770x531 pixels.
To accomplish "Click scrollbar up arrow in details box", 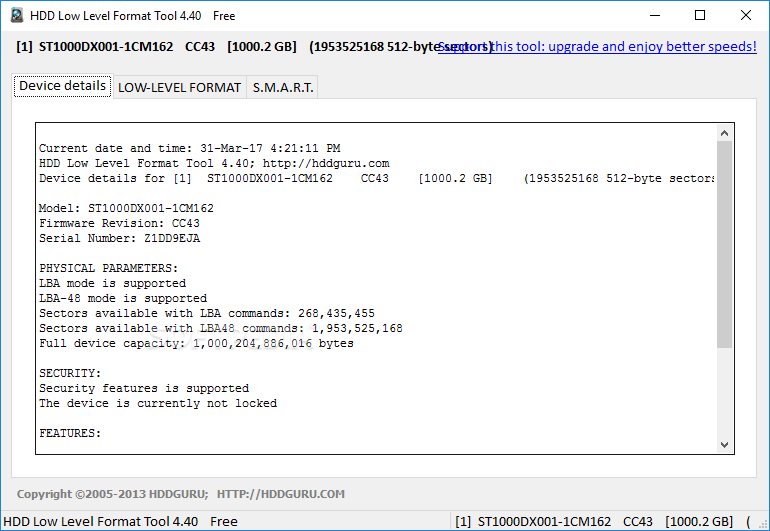I will pos(724,133).
